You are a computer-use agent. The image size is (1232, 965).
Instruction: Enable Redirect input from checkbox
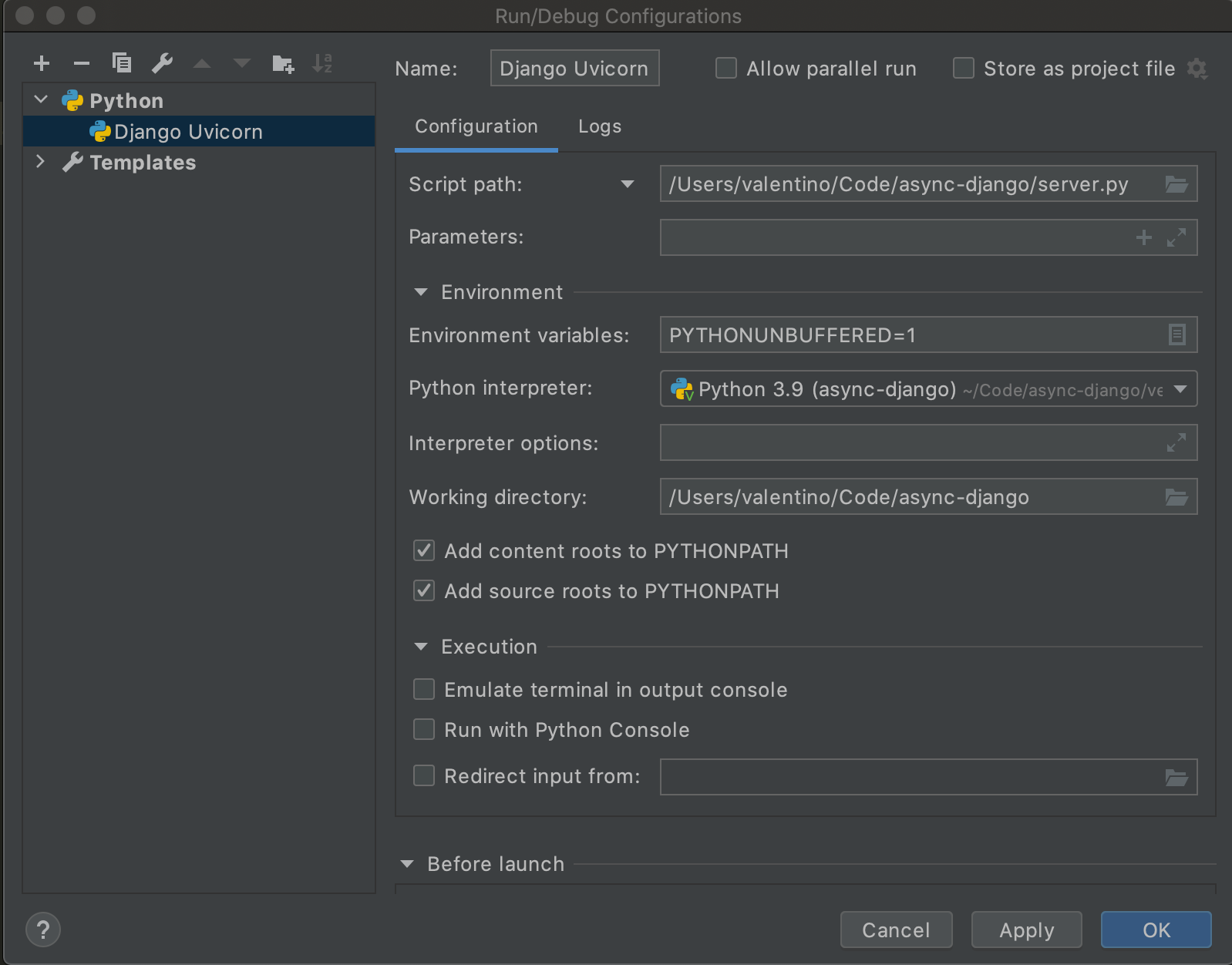424,775
